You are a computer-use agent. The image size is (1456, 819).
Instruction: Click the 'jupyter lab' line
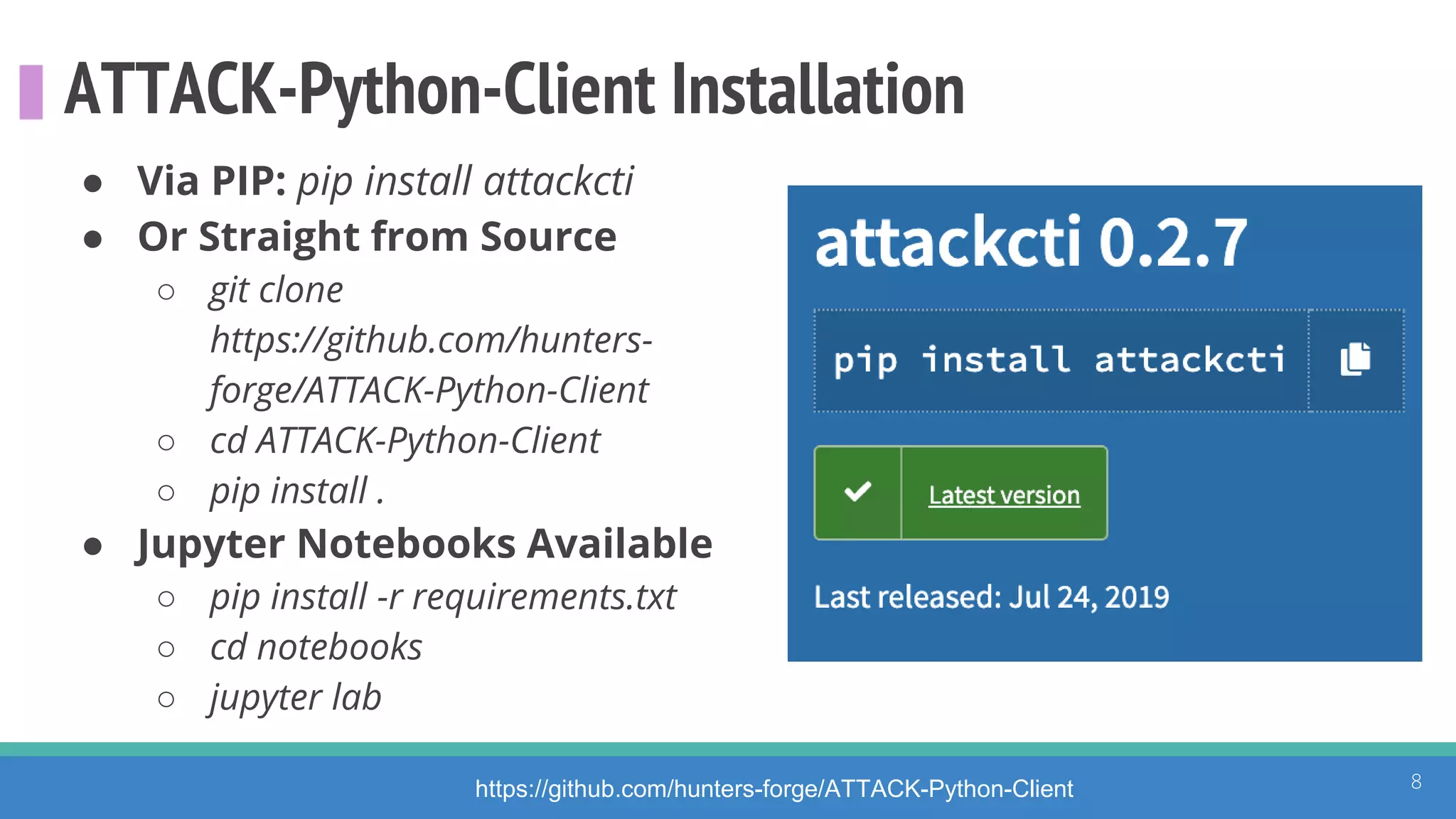pos(295,698)
